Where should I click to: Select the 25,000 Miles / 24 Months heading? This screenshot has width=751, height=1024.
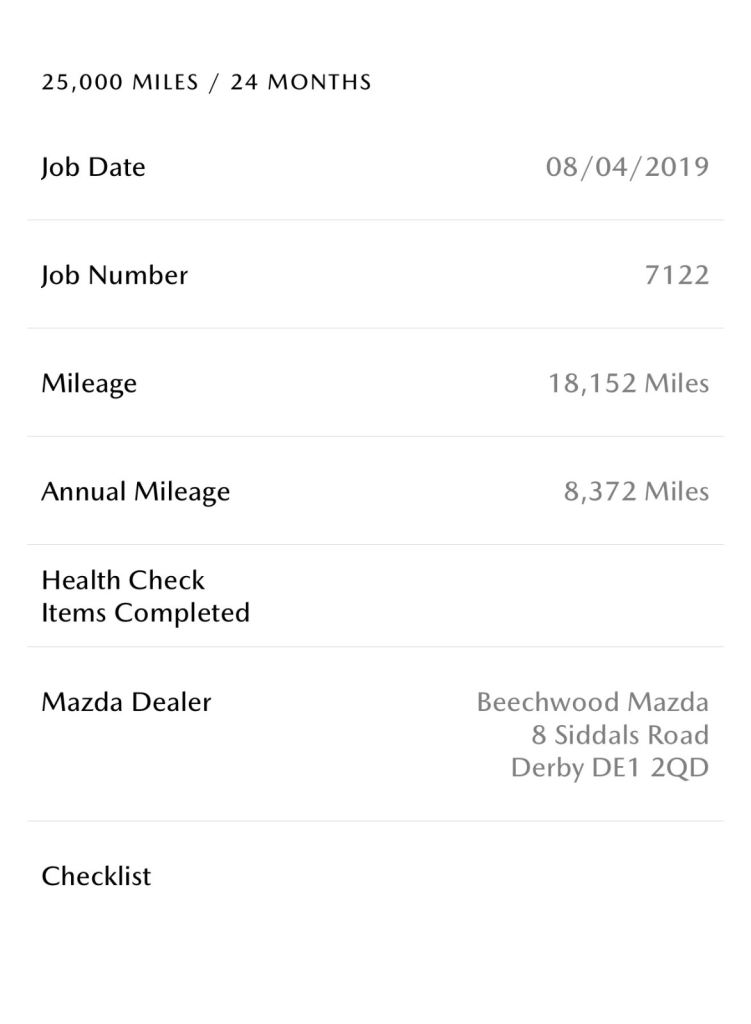click(206, 82)
